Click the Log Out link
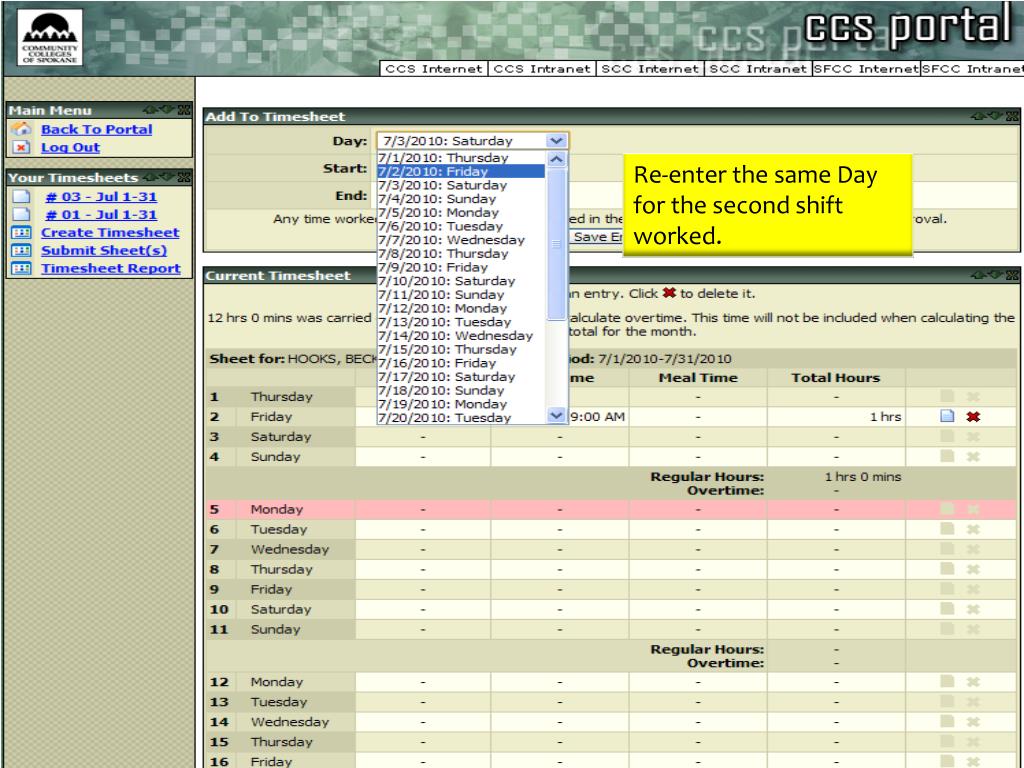The width and height of the screenshot is (1024, 768). [x=71, y=148]
